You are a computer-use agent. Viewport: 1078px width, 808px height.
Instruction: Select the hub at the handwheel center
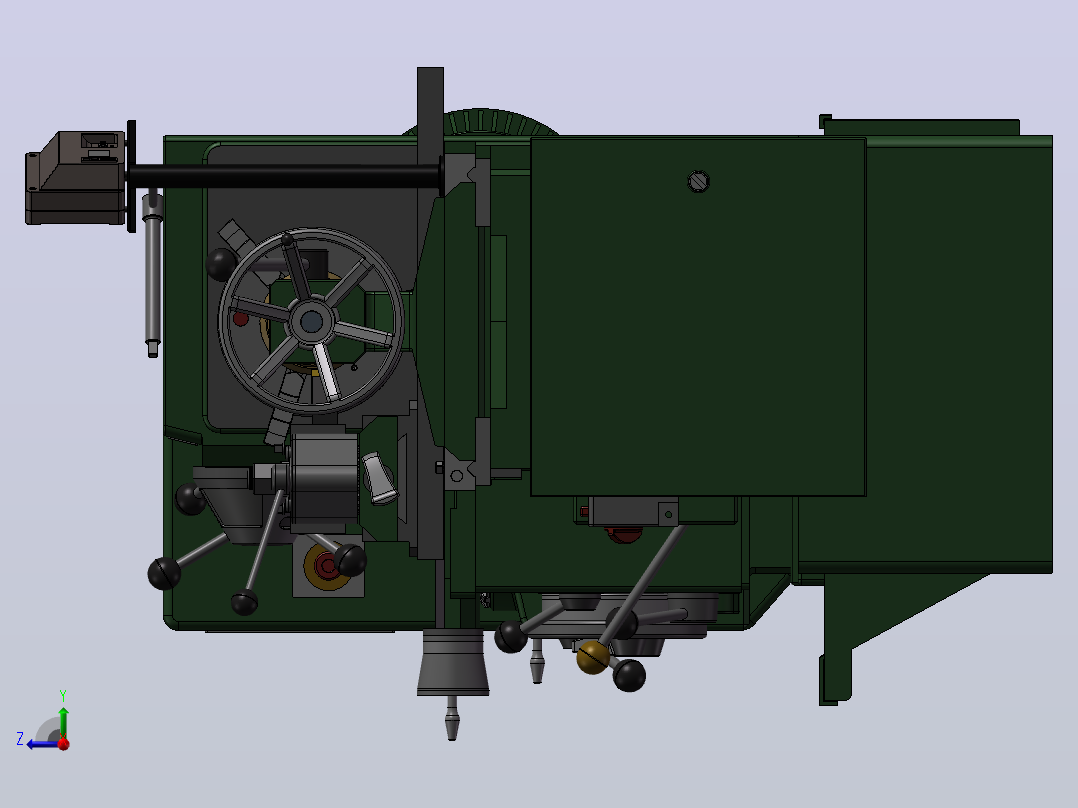pos(311,321)
